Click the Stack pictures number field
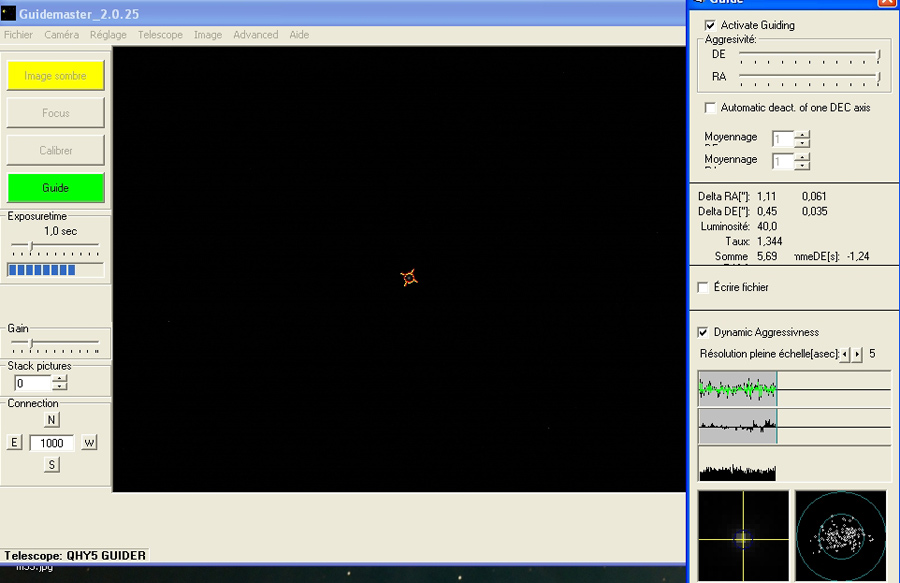Viewport: 900px width, 583px height. coord(33,383)
